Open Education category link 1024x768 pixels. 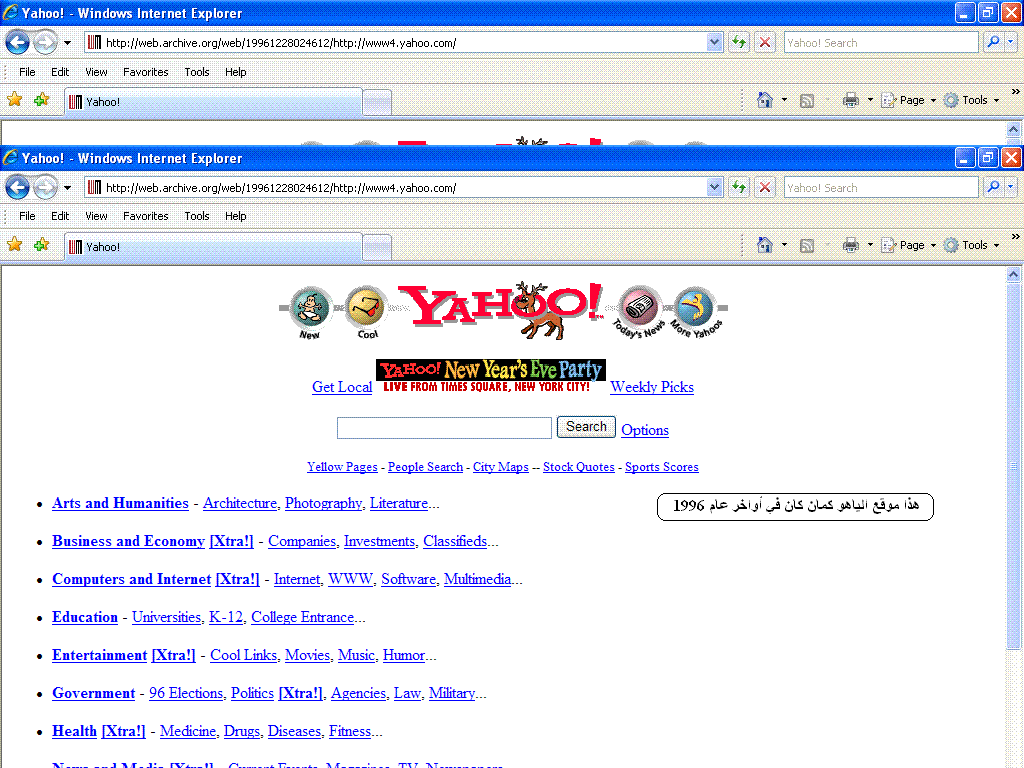click(85, 617)
